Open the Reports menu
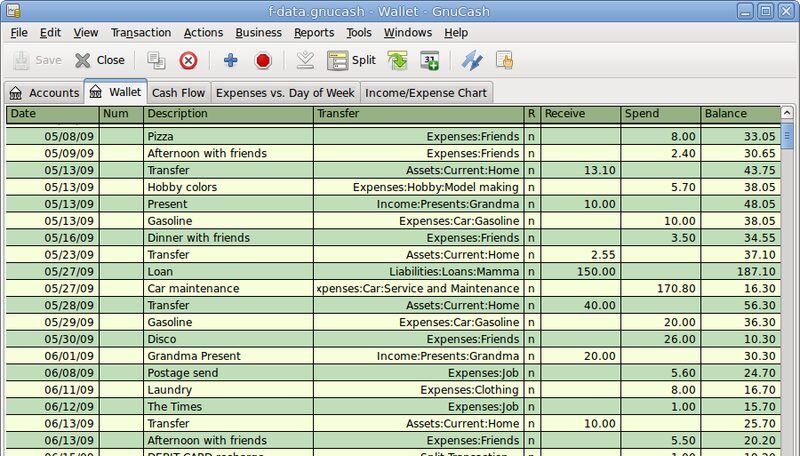The width and height of the screenshot is (800, 456). pos(314,33)
